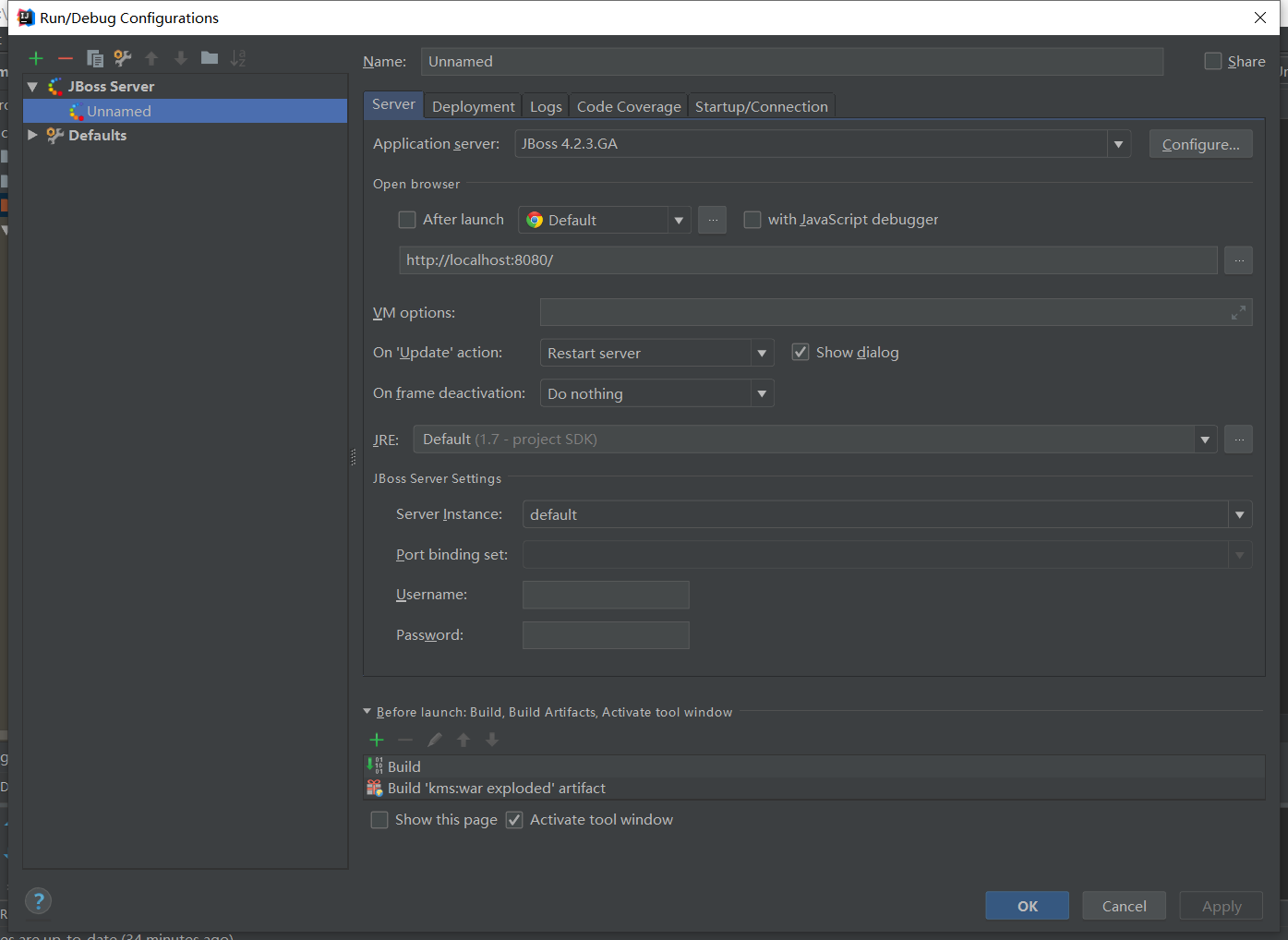Screen dimensions: 1288x940
Task: Move before-launch task up
Action: [x=463, y=740]
